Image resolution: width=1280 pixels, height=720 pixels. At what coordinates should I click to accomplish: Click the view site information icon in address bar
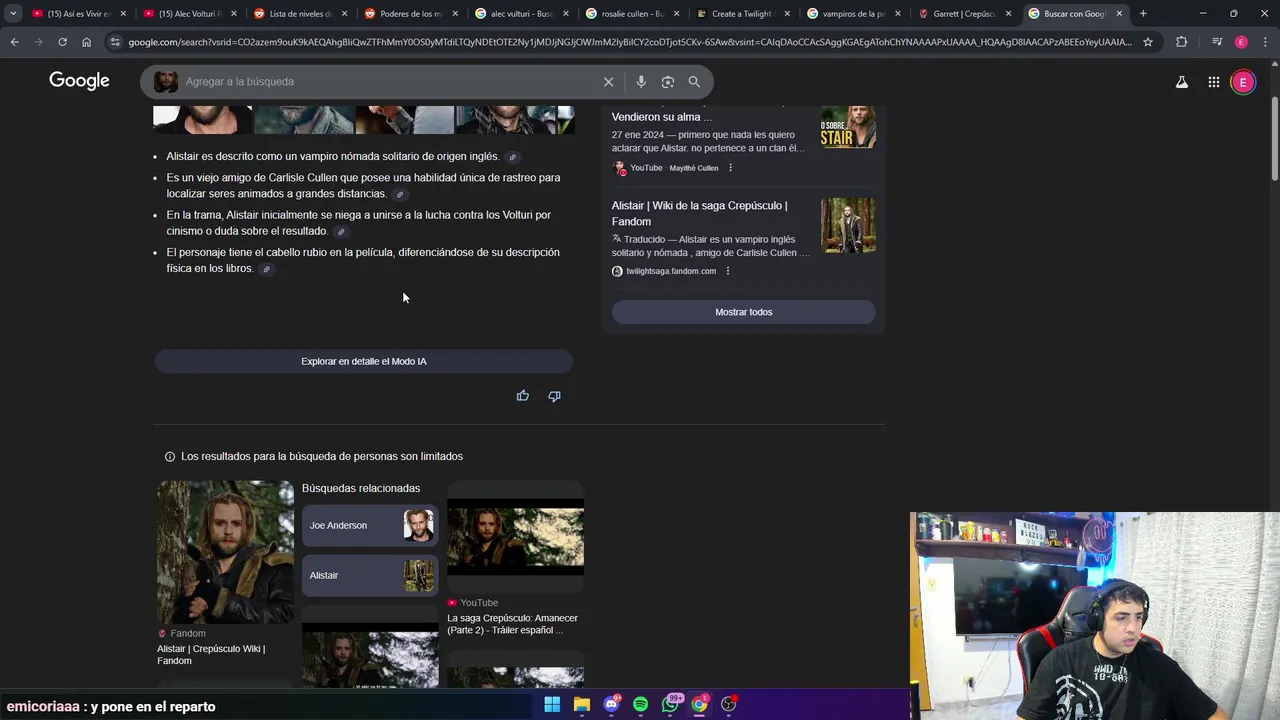pos(116,42)
